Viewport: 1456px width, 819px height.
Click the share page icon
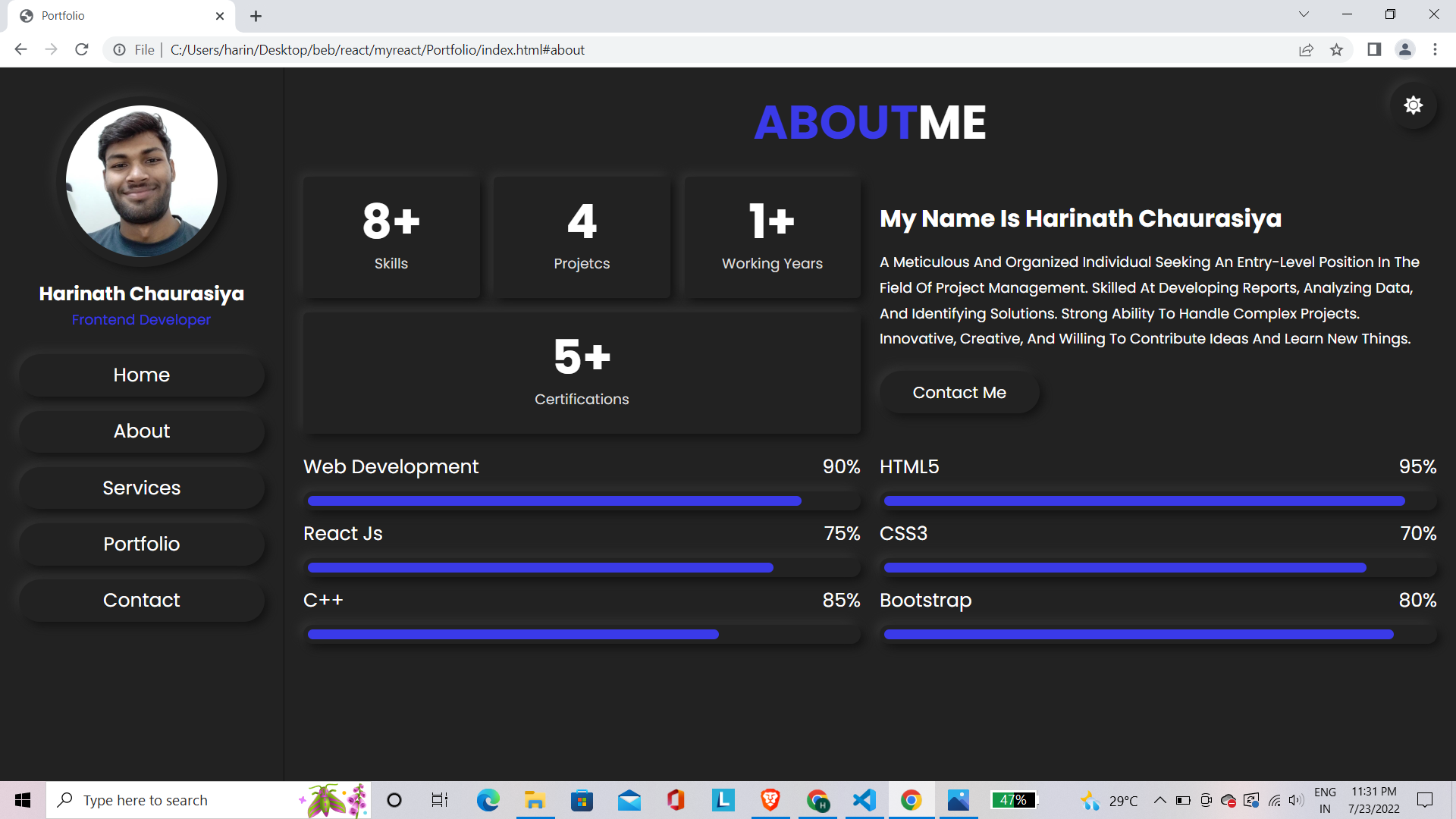coord(1306,50)
